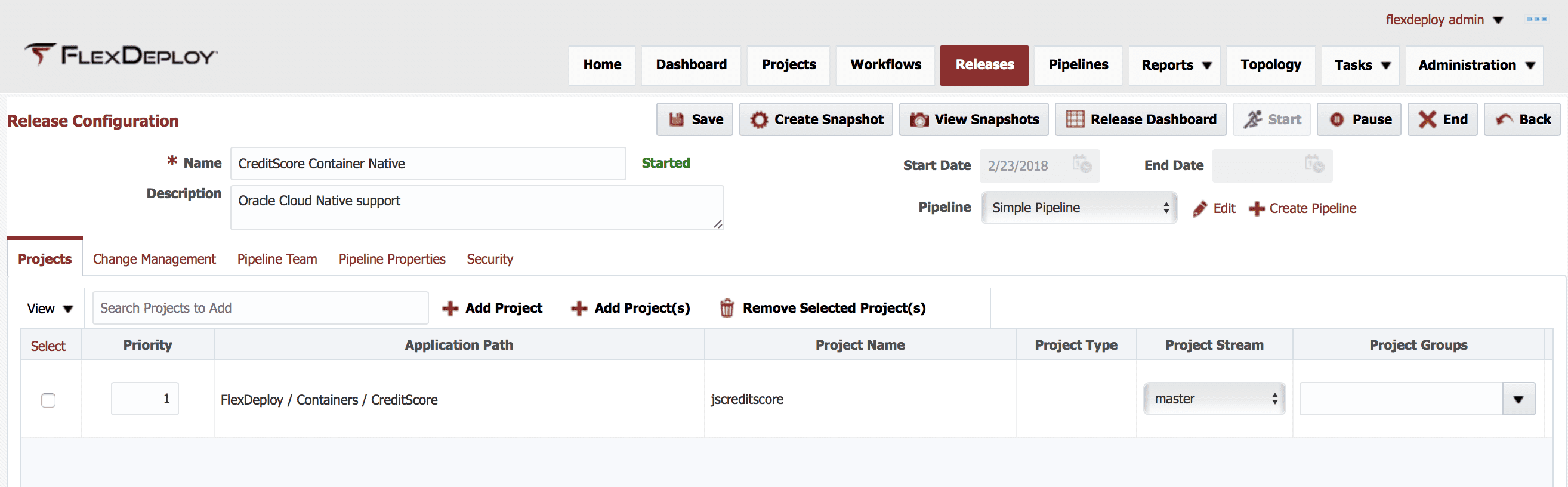Viewport: 1568px width, 487px height.
Task: Open the Simple Pipeline dropdown
Action: pyautogui.click(x=1079, y=208)
